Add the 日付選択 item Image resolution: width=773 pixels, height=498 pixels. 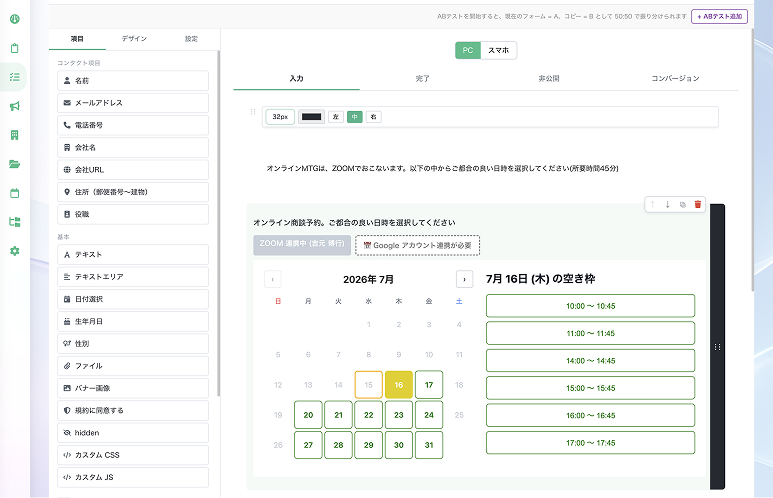(x=133, y=299)
